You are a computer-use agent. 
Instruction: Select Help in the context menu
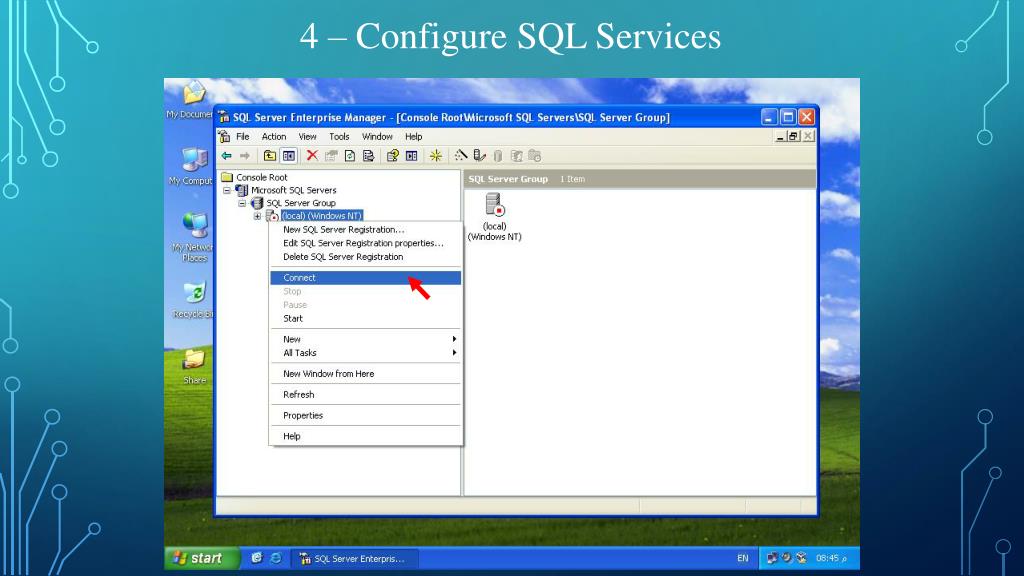click(365, 436)
